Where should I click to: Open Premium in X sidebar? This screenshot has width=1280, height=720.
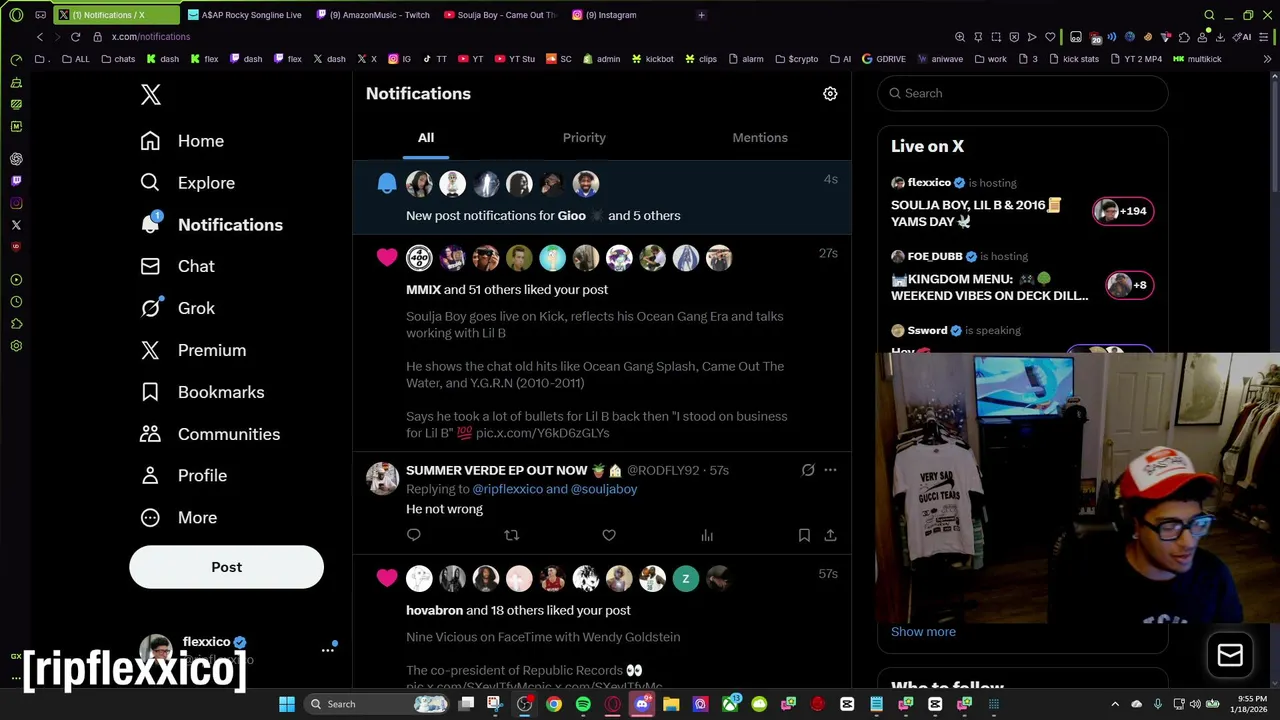pyautogui.click(x=193, y=350)
